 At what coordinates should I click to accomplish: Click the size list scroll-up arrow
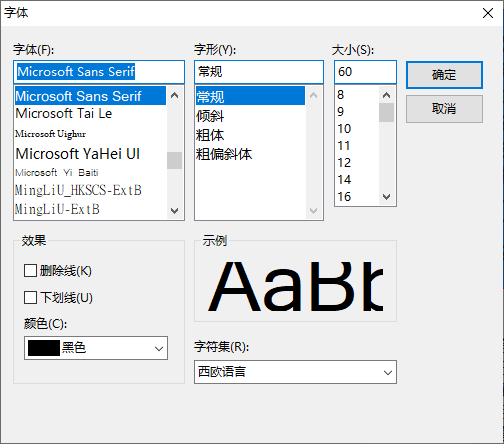pos(386,95)
